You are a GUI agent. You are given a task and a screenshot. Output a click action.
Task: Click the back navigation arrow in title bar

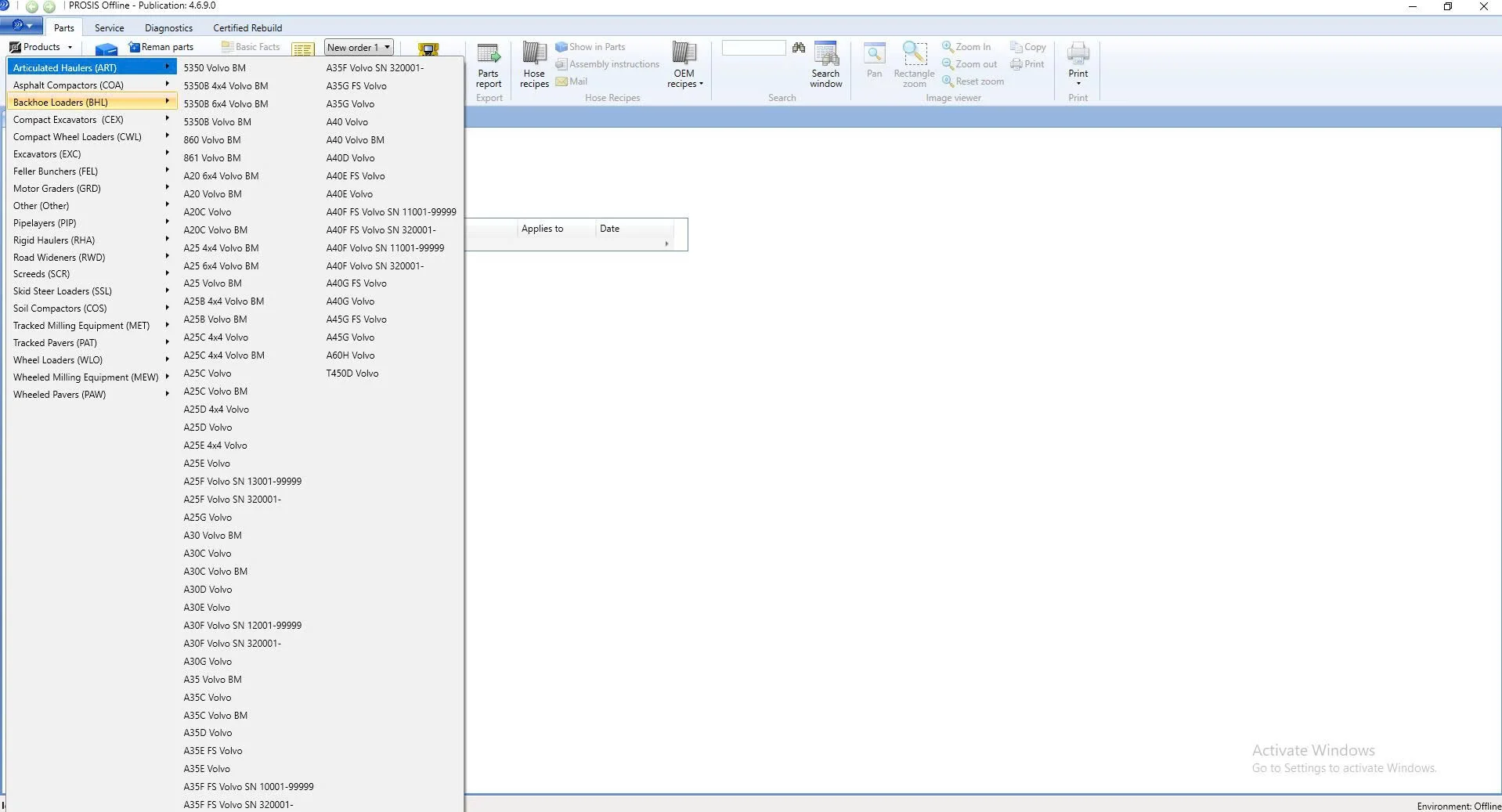[32, 6]
